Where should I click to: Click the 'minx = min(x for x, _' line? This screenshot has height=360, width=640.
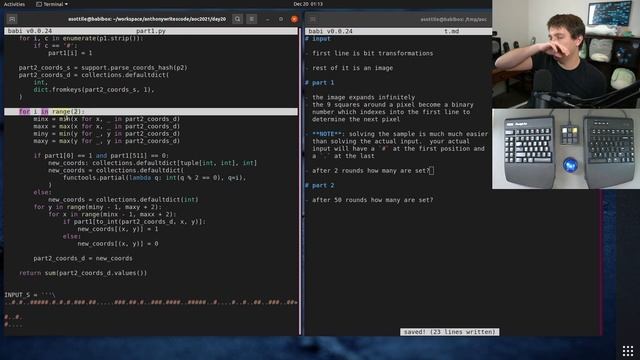(107, 119)
